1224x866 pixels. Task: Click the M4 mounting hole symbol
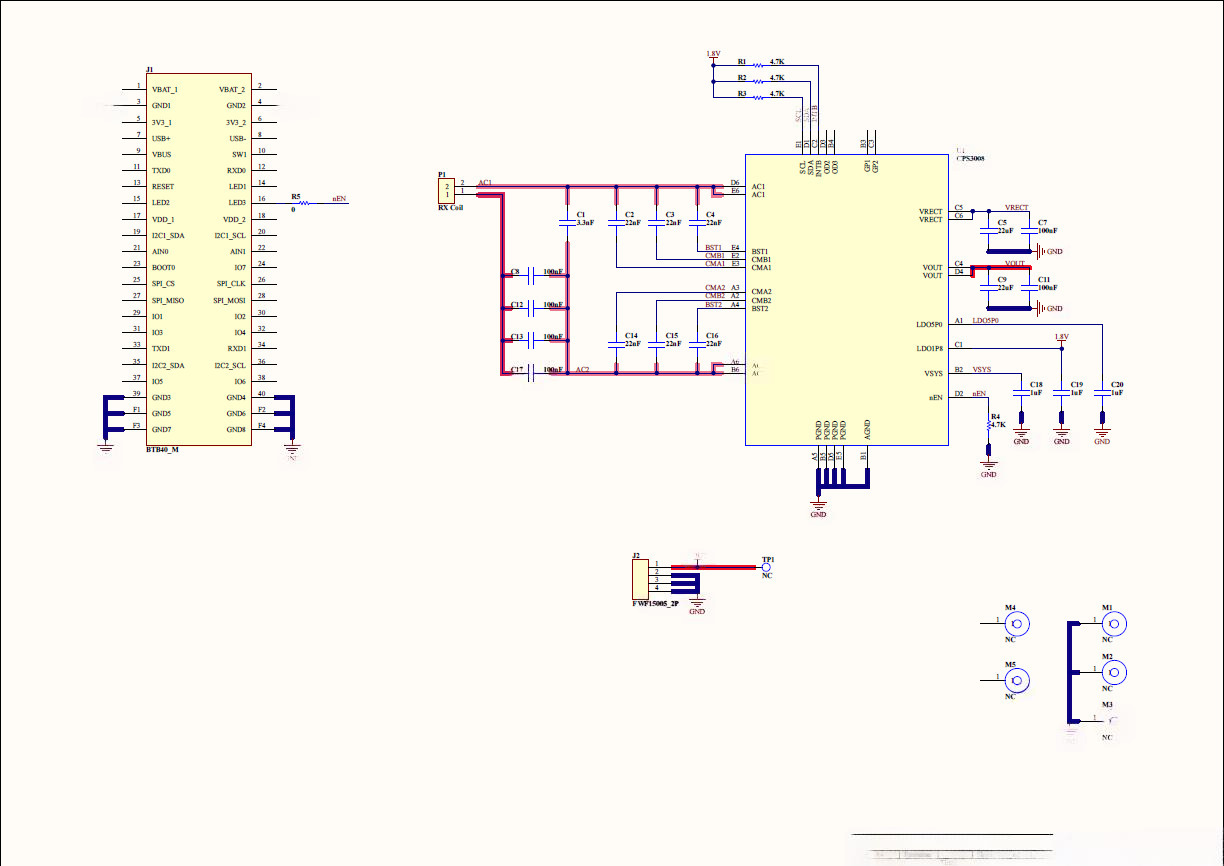point(1017,624)
